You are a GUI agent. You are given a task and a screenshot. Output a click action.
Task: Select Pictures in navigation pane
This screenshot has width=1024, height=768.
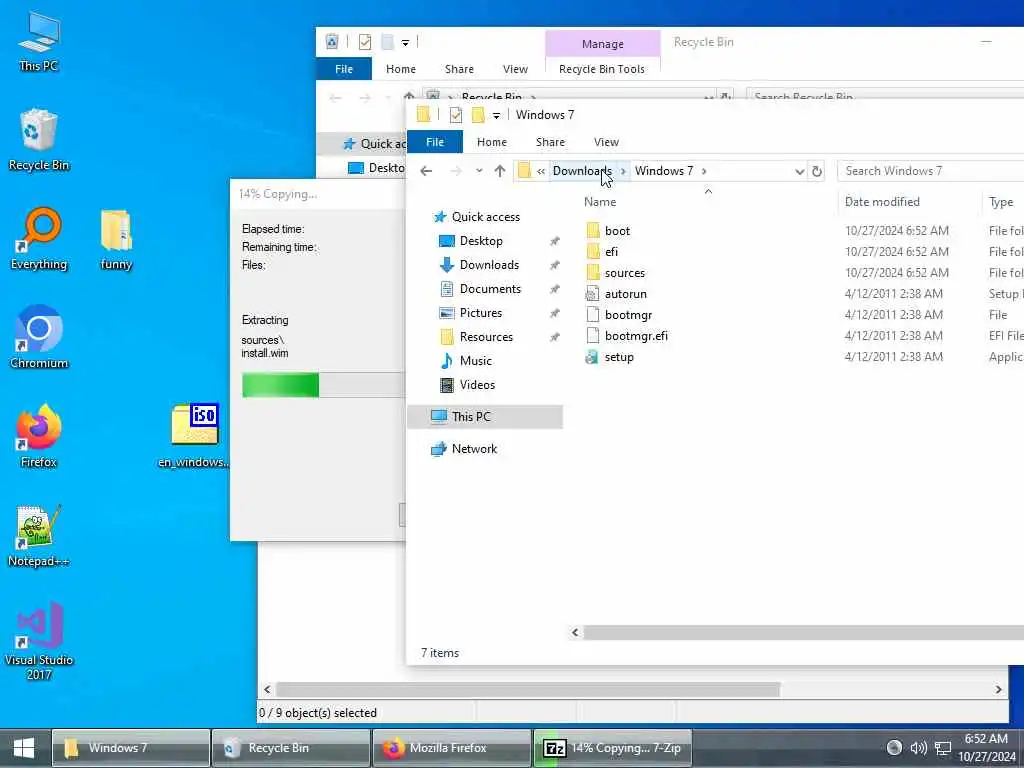click(x=481, y=313)
